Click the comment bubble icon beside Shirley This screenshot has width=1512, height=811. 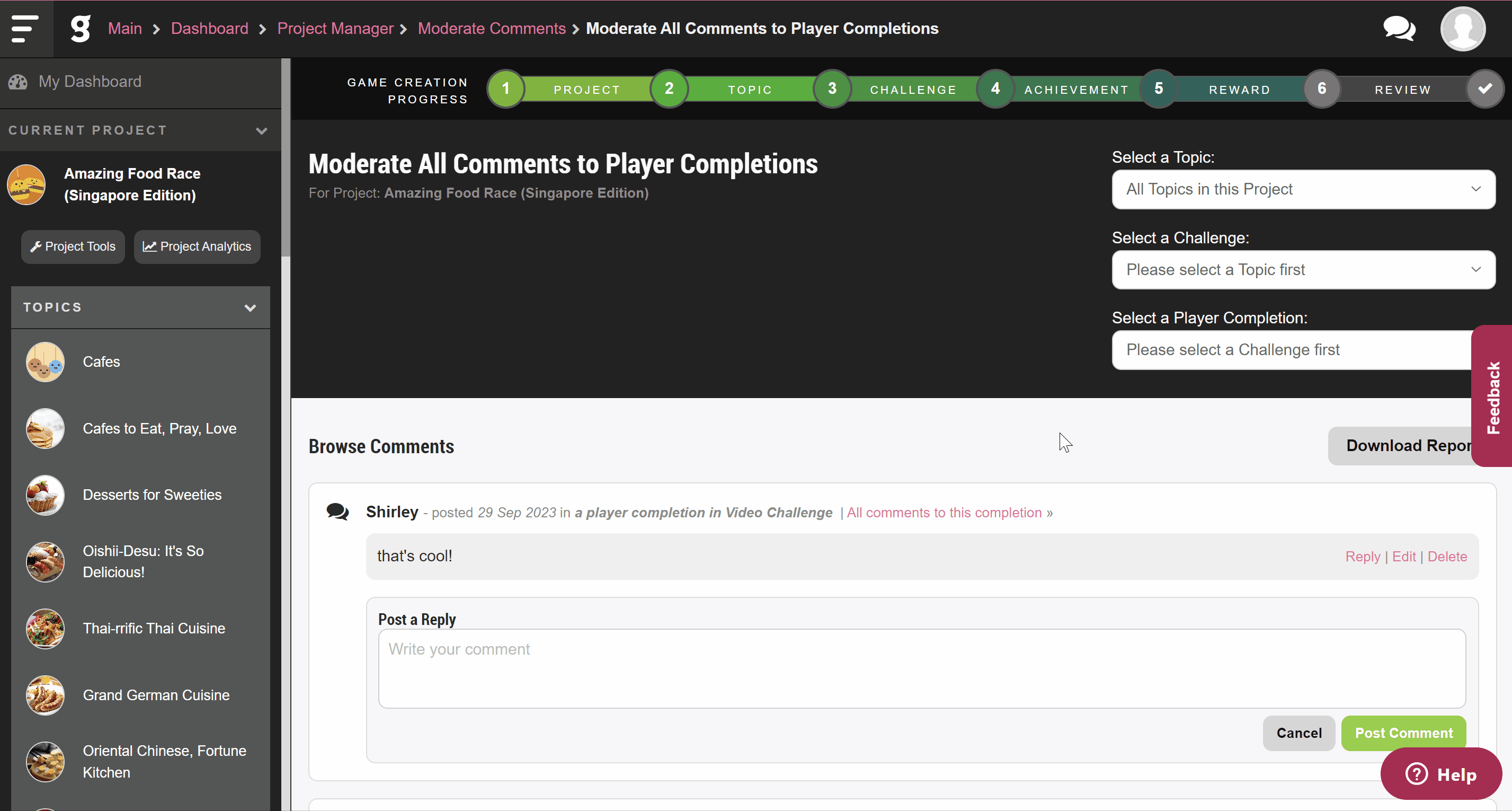337,512
